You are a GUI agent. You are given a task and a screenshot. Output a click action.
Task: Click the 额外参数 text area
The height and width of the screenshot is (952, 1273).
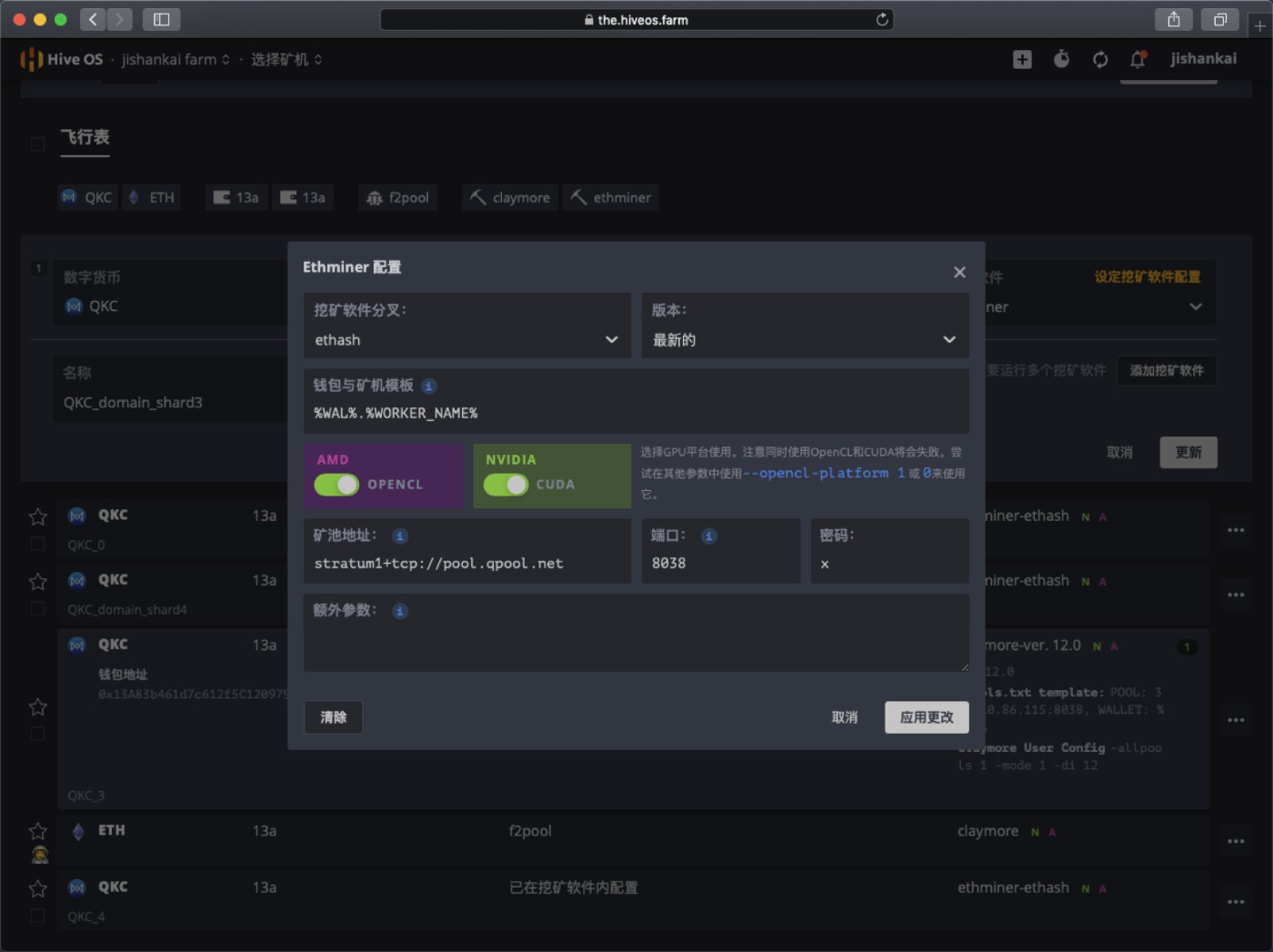tap(636, 646)
